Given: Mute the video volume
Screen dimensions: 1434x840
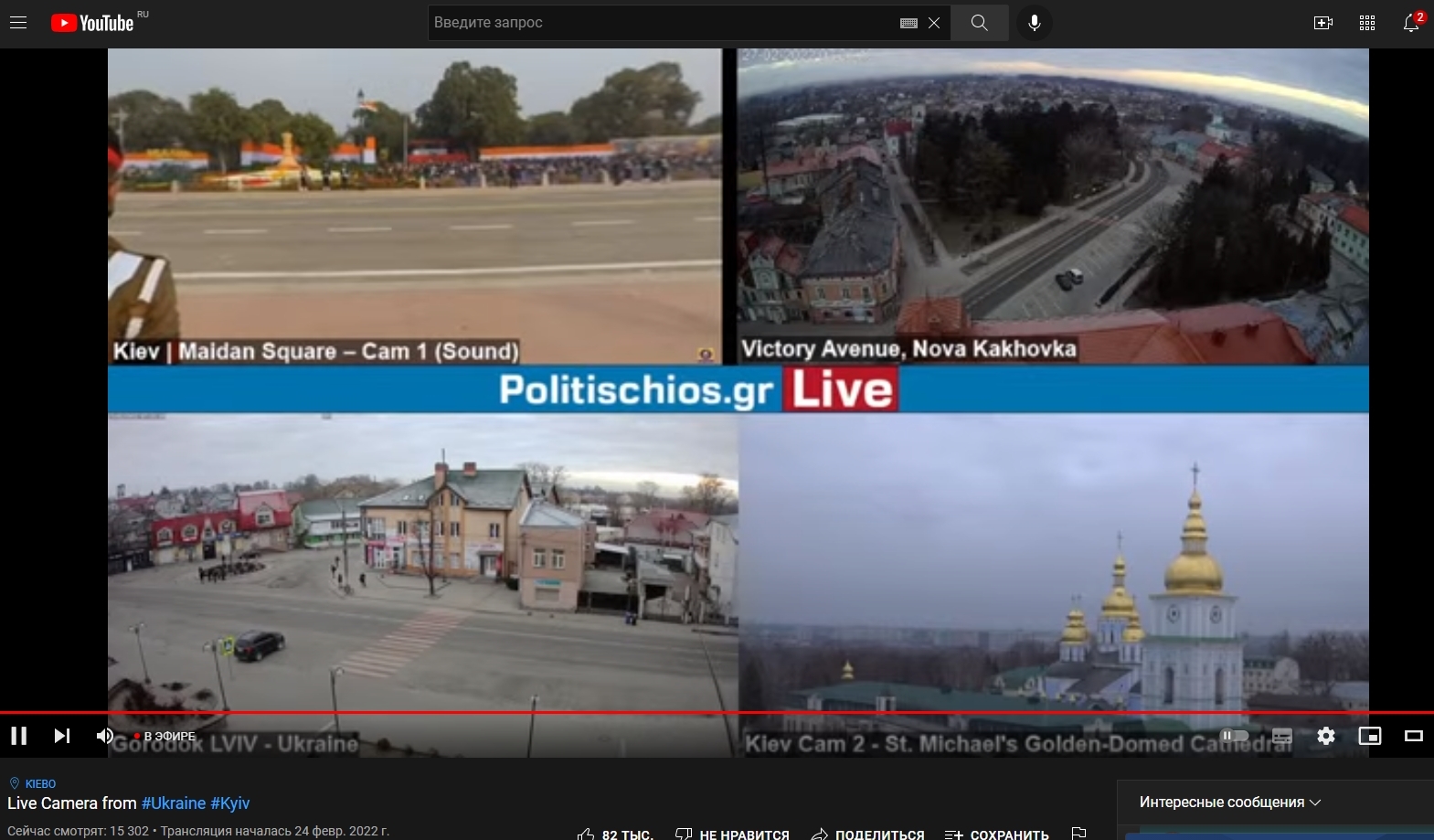Looking at the screenshot, I should [105, 736].
